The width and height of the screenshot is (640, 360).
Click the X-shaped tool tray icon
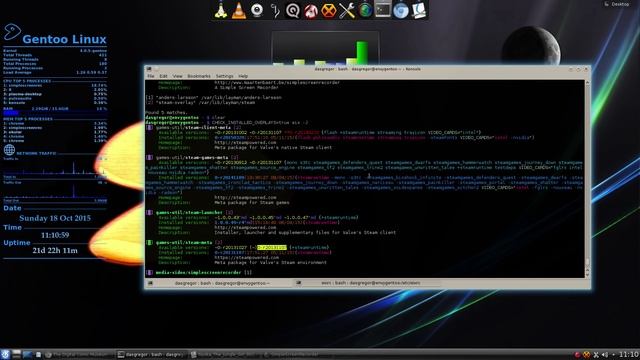click(x=596, y=355)
